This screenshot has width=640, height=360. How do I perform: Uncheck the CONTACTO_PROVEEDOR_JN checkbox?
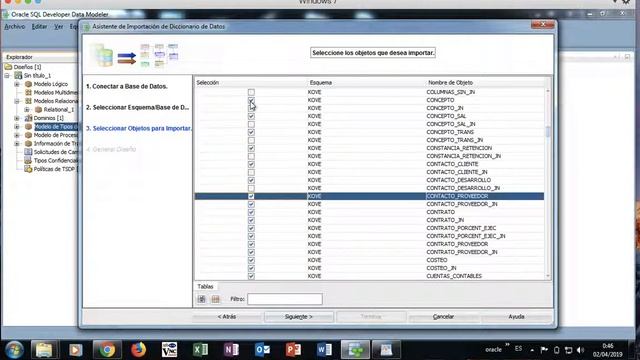point(251,204)
